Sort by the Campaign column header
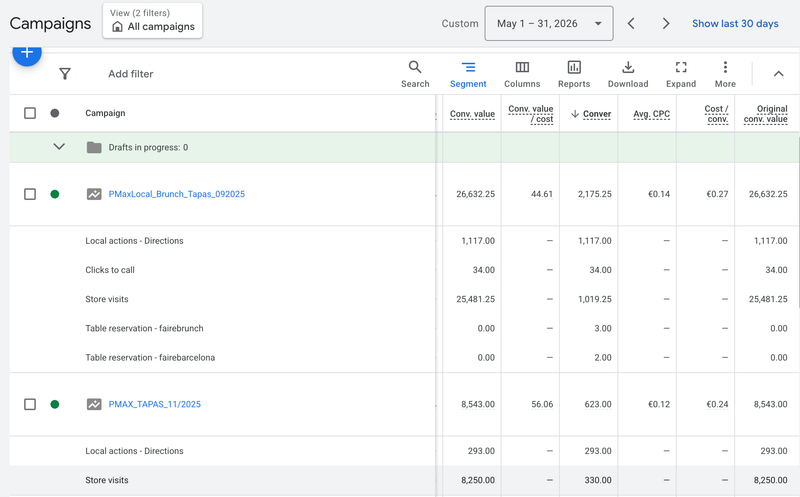This screenshot has width=800, height=497. pos(105,113)
